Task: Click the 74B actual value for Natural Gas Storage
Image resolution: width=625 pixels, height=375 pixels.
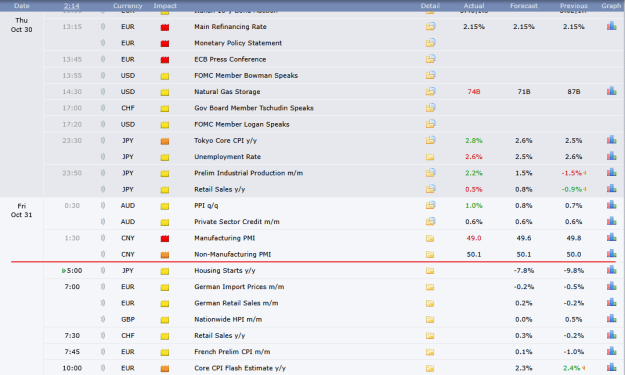Action: click(x=474, y=92)
